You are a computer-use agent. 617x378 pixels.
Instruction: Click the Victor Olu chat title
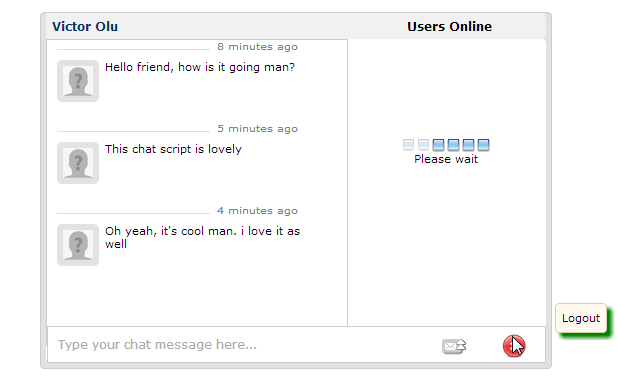click(85, 26)
